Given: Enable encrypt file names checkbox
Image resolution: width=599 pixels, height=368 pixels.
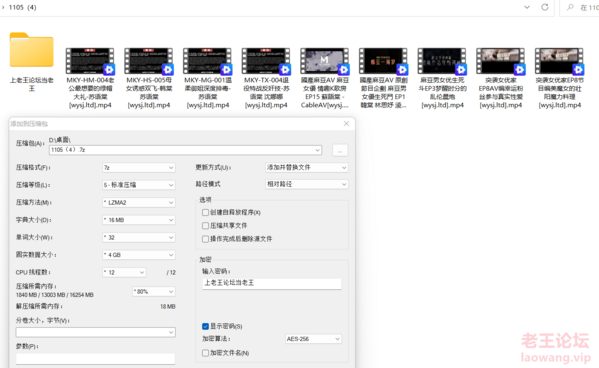Looking at the screenshot, I should (205, 353).
